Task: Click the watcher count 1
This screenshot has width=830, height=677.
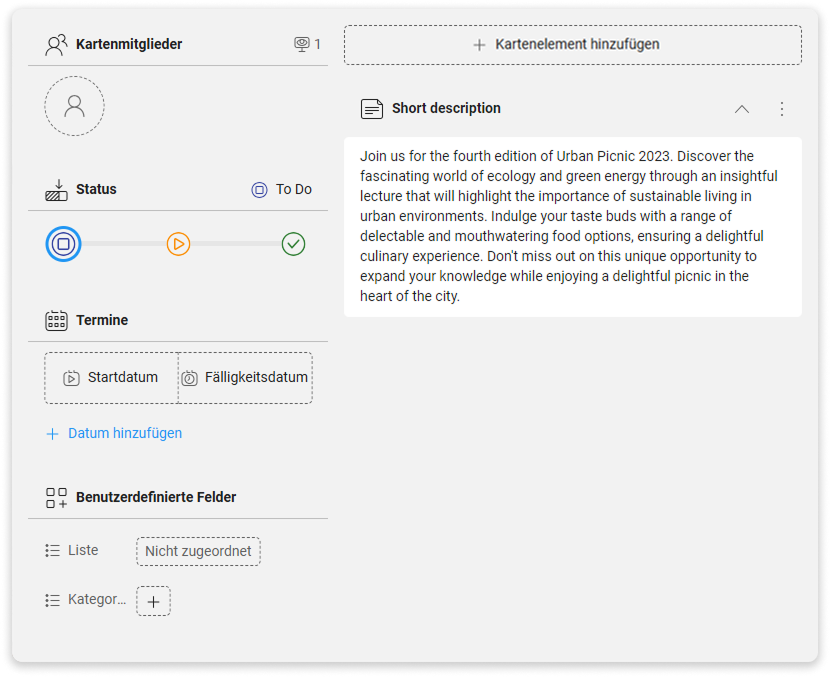Action: pos(318,44)
